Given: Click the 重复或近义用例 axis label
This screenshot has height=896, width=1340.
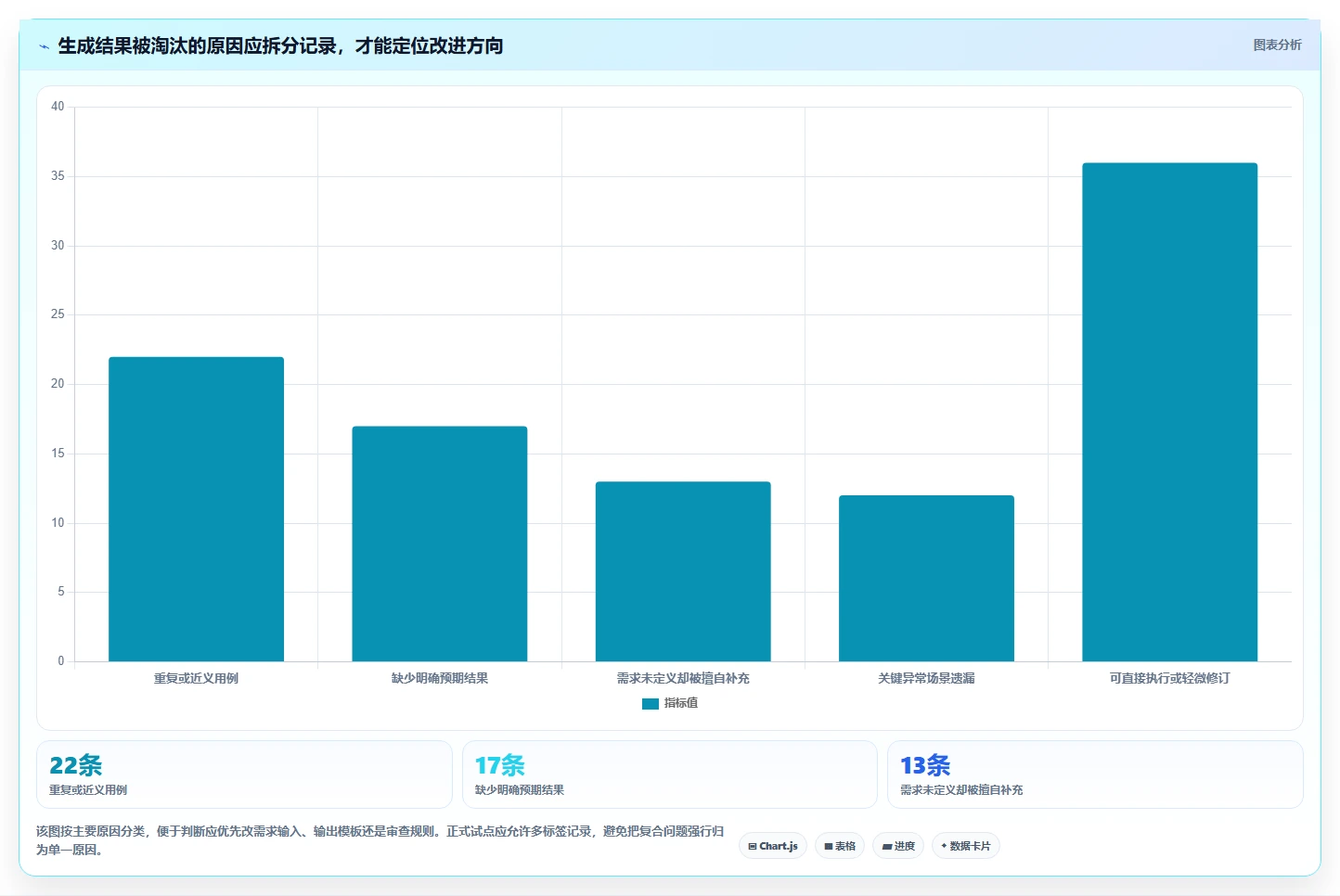Looking at the screenshot, I should [x=196, y=678].
